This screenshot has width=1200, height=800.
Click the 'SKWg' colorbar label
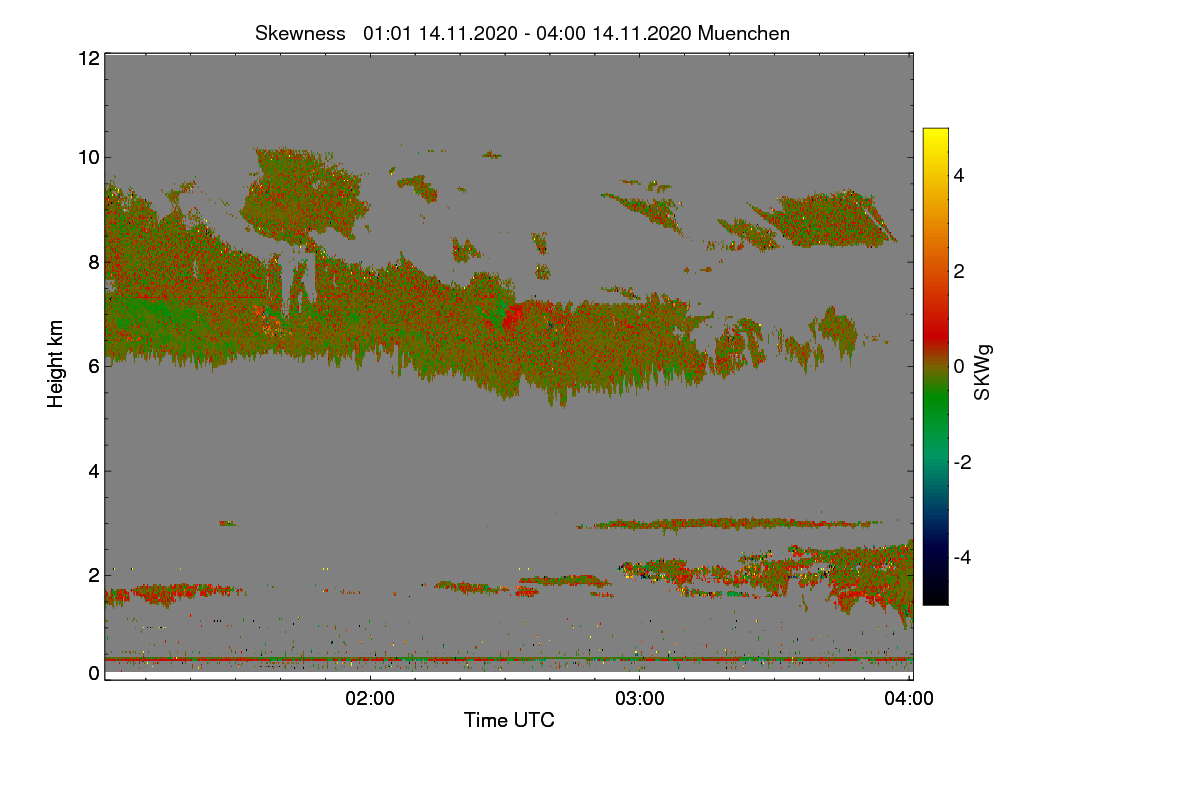click(x=983, y=372)
